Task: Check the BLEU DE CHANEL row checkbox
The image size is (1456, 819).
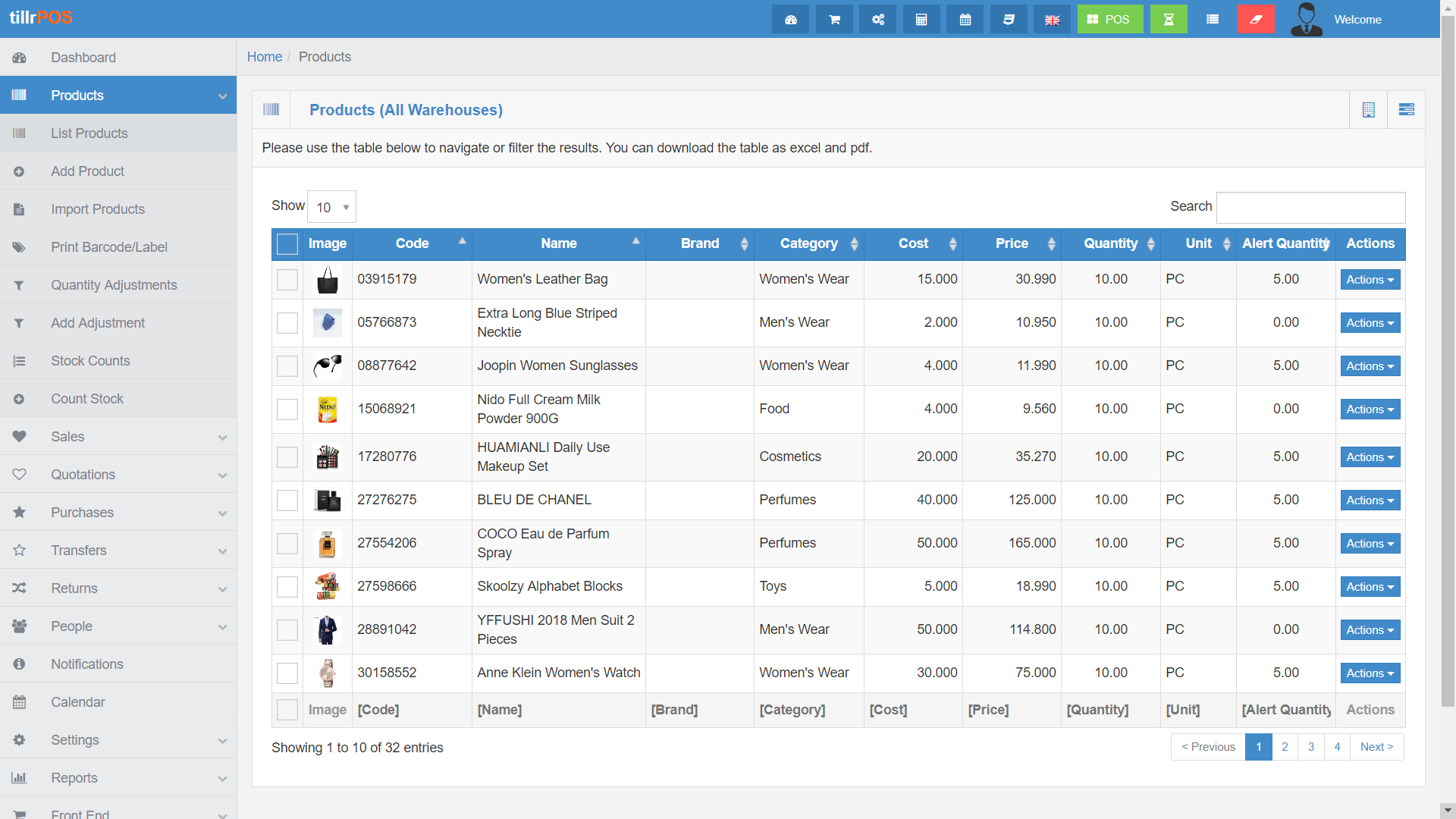Action: coord(287,500)
